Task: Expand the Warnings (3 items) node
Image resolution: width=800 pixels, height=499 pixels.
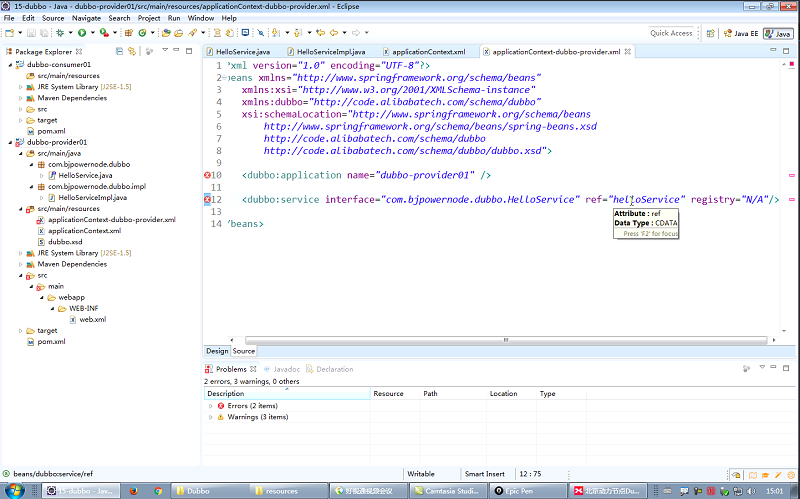Action: coord(210,417)
